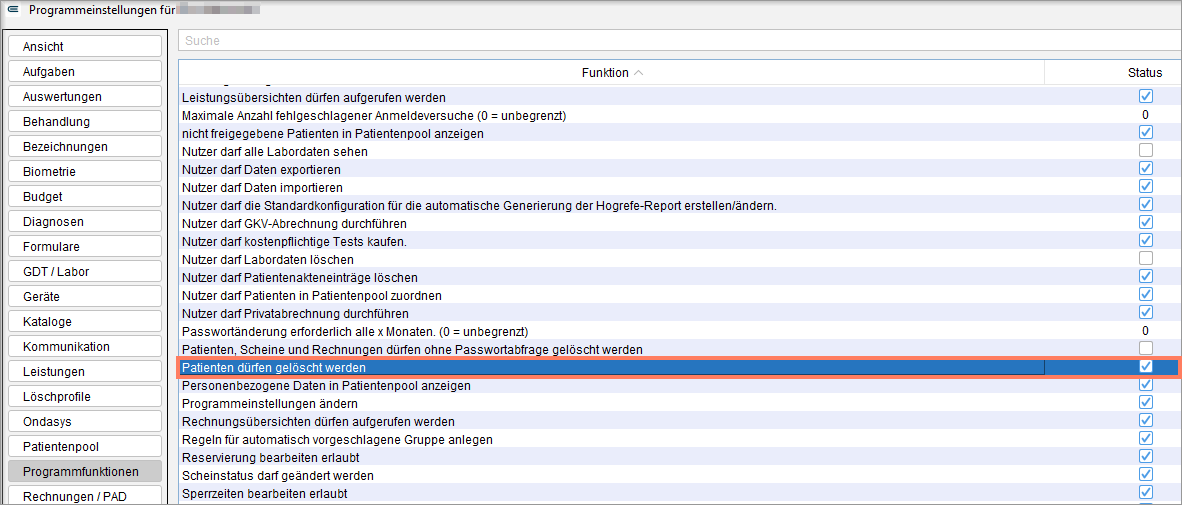Viewport: 1182px width, 505px height.
Task: Select row Passwortänderung erforderlich alle x Monaten
Action: (x=679, y=331)
